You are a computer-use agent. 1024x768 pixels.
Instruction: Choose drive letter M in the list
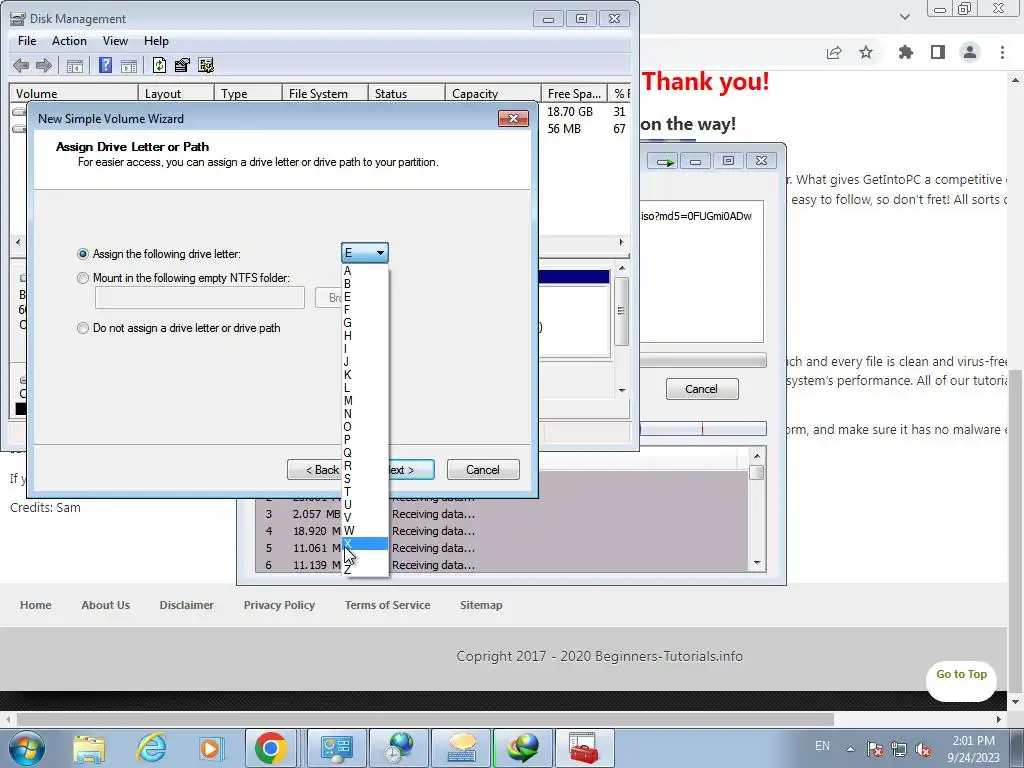365,400
